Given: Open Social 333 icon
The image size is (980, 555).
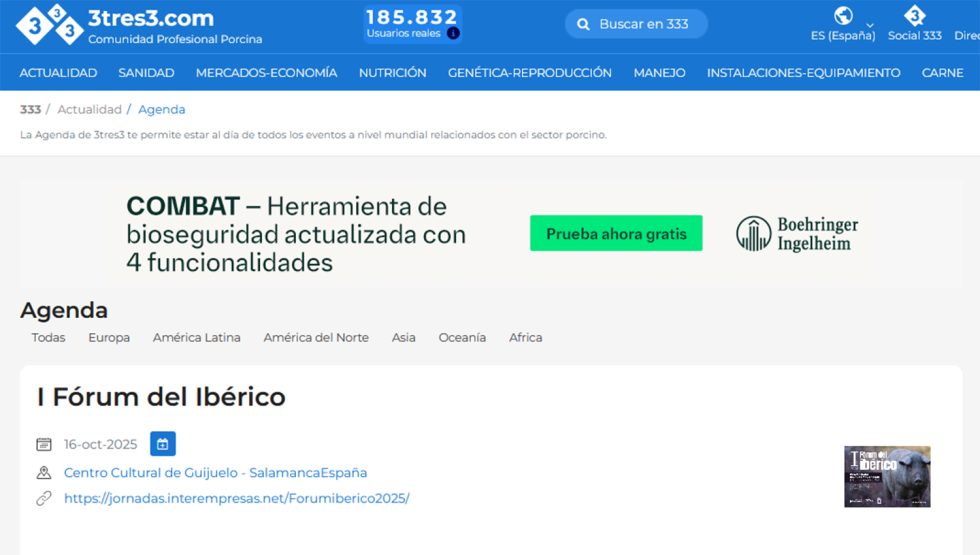Looking at the screenshot, I should [914, 15].
